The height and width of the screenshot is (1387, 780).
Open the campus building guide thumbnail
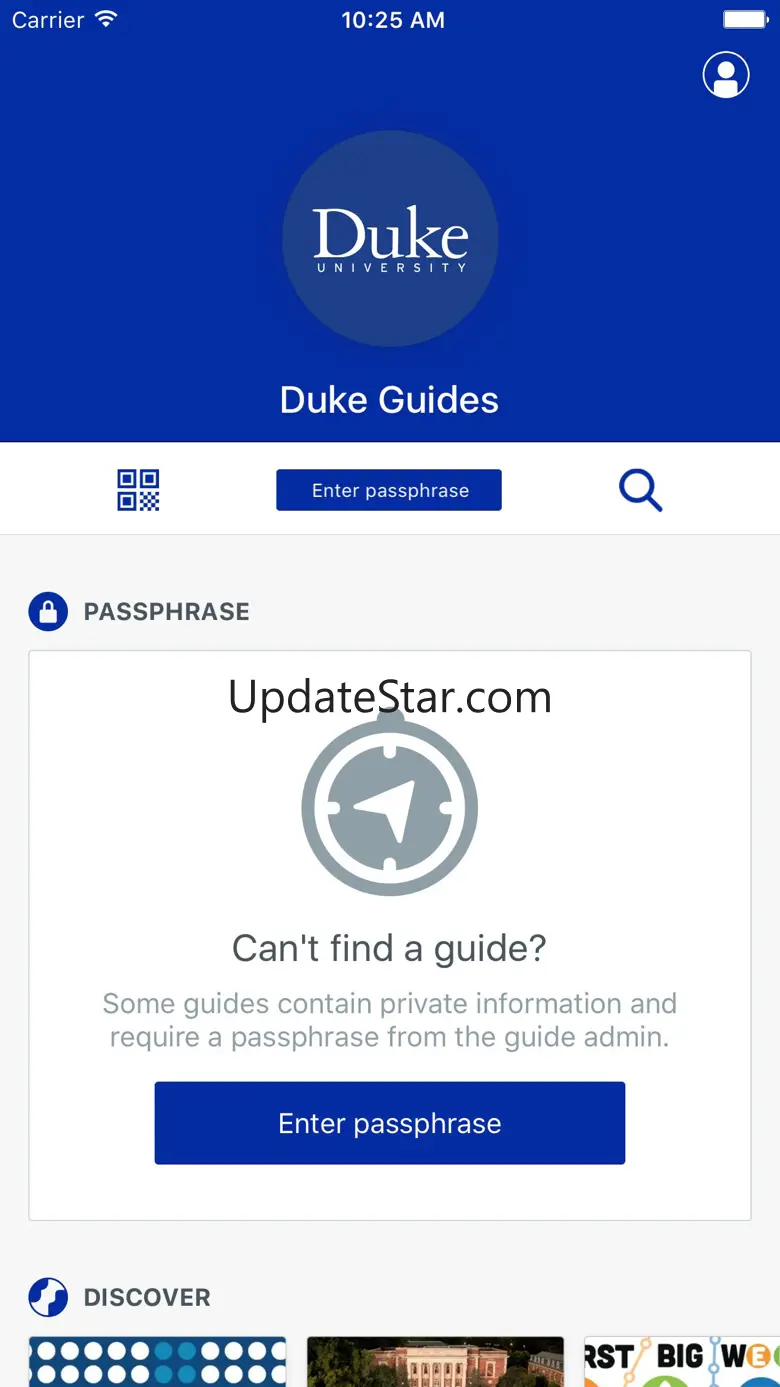[435, 1362]
